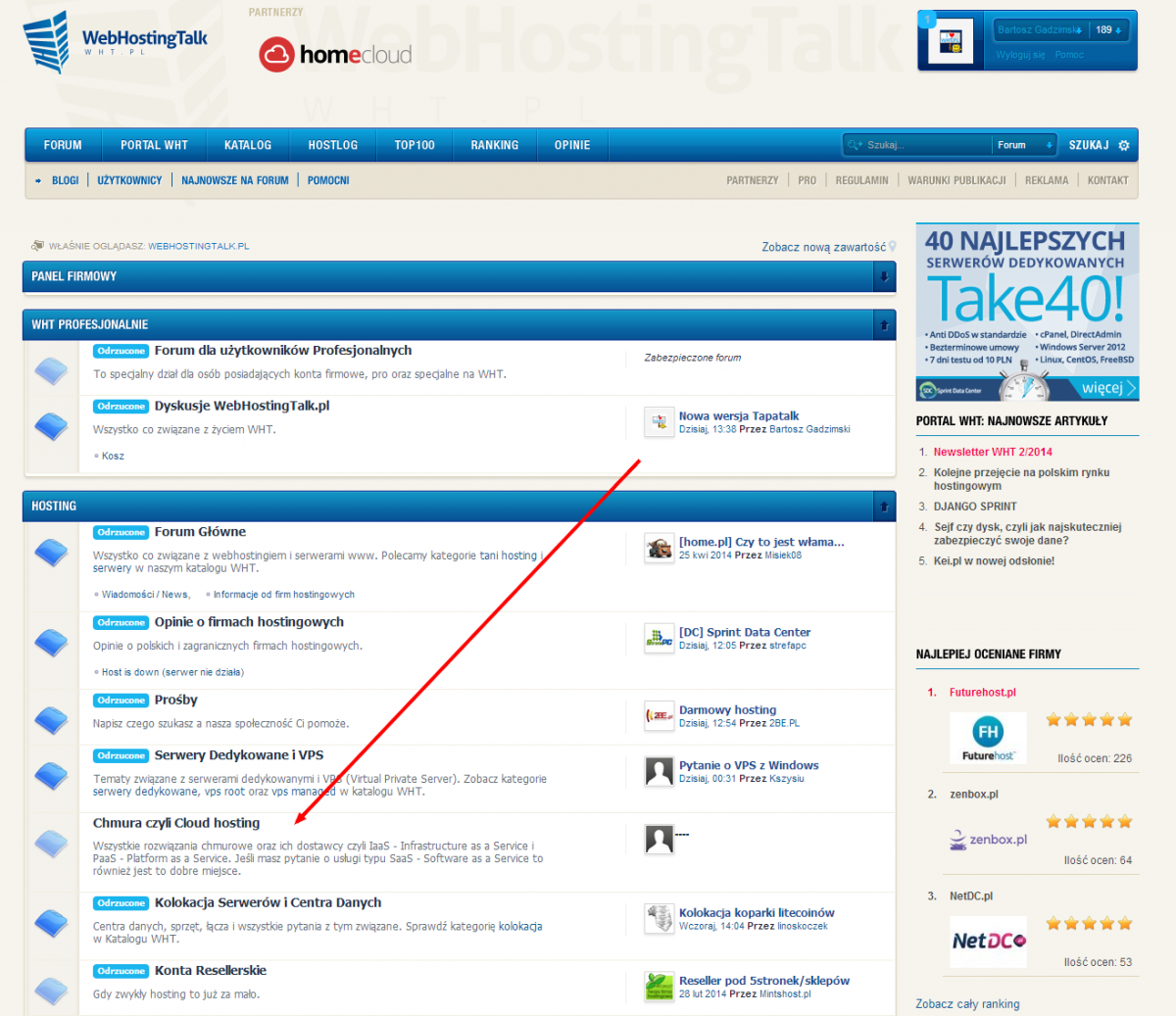This screenshot has height=1016, width=1176.
Task: Click the Futurehost logo in ranking
Action: click(988, 738)
